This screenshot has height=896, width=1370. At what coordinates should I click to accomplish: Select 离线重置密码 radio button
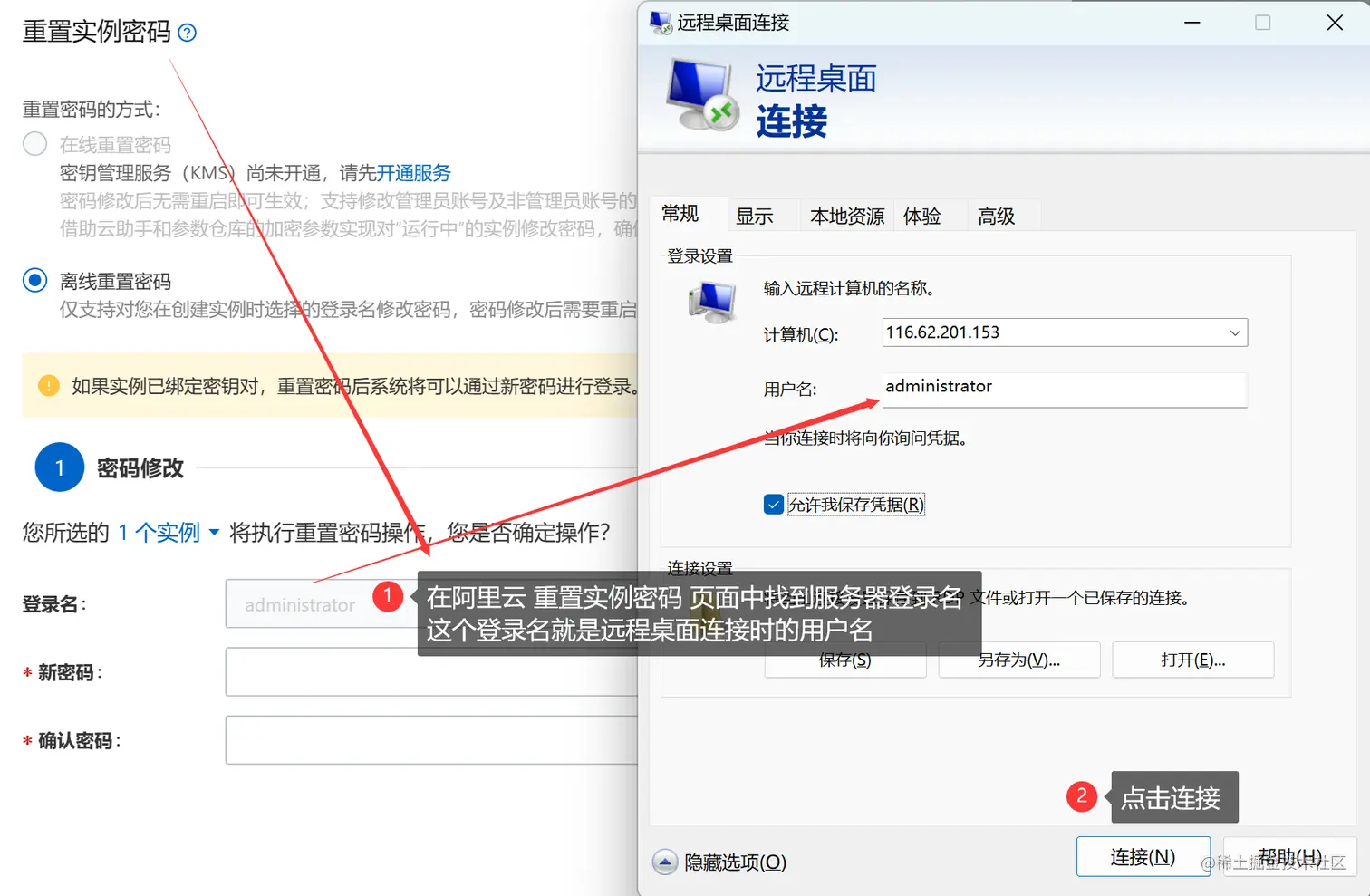coord(34,280)
